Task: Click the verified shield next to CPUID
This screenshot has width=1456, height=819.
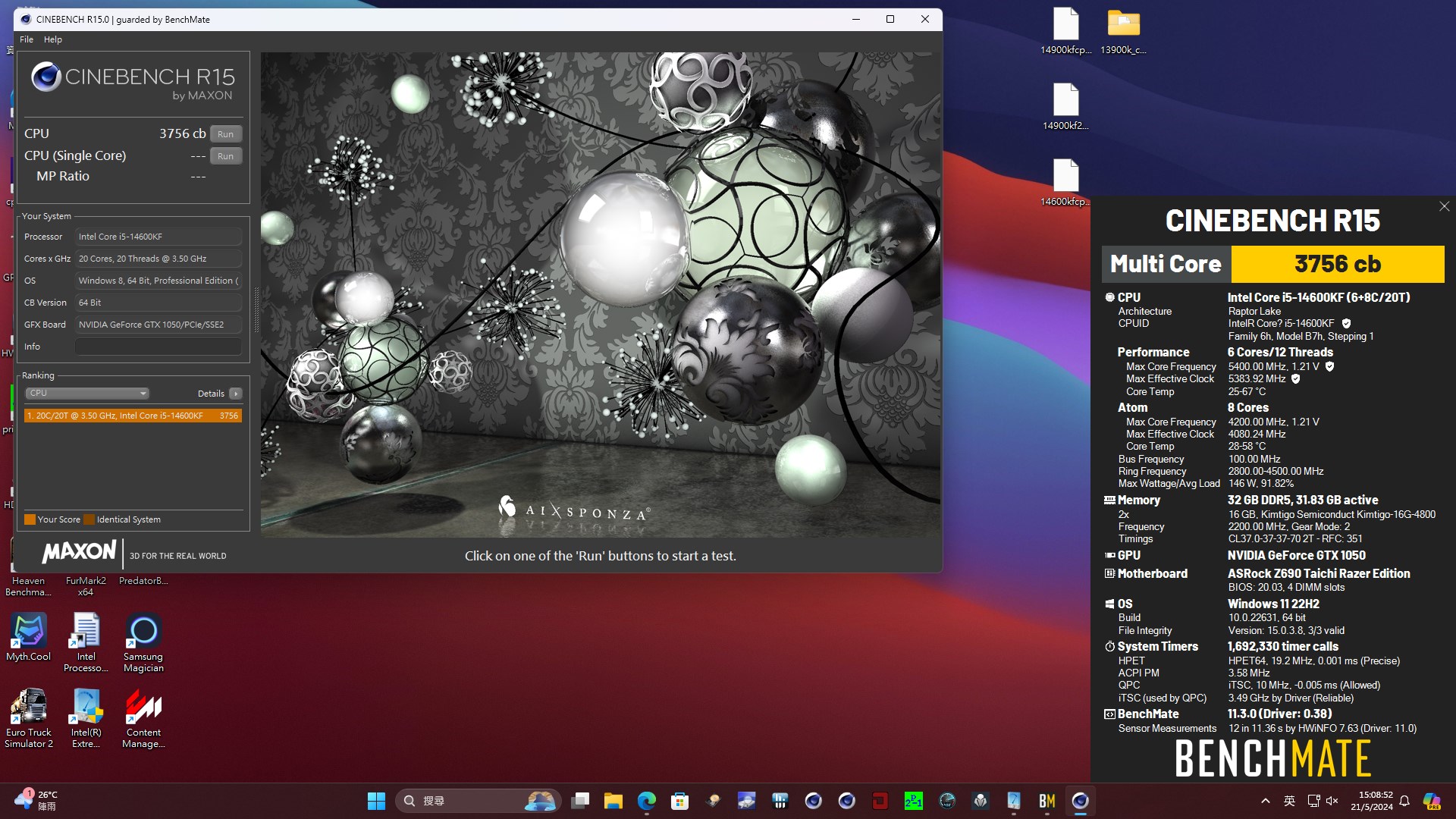Action: pos(1346,324)
